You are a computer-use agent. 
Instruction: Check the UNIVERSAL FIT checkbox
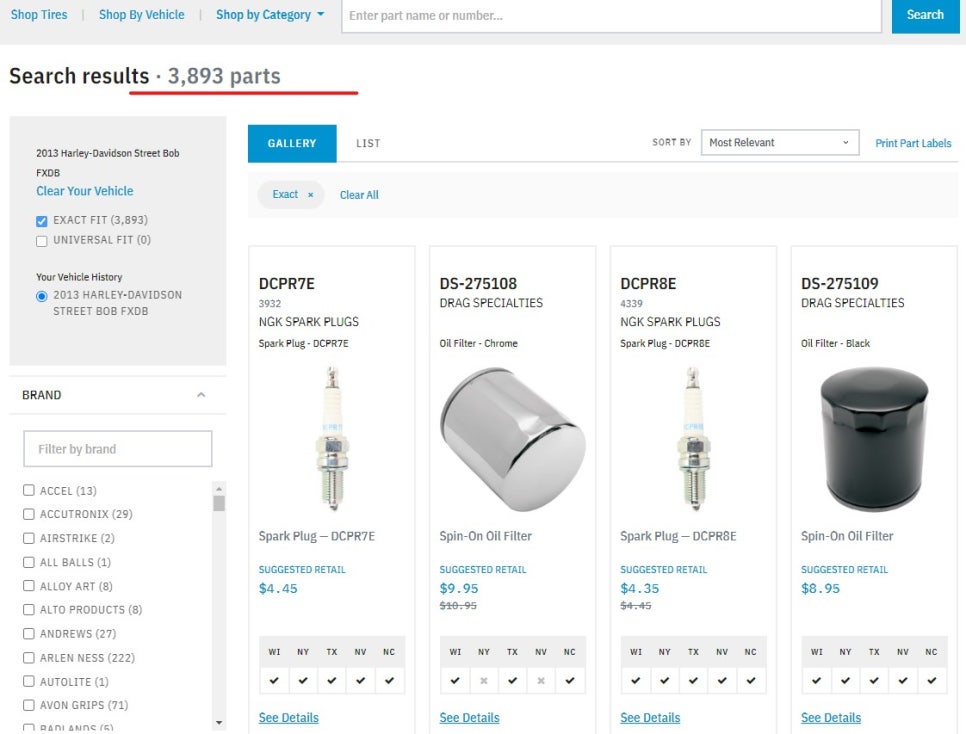click(x=41, y=240)
